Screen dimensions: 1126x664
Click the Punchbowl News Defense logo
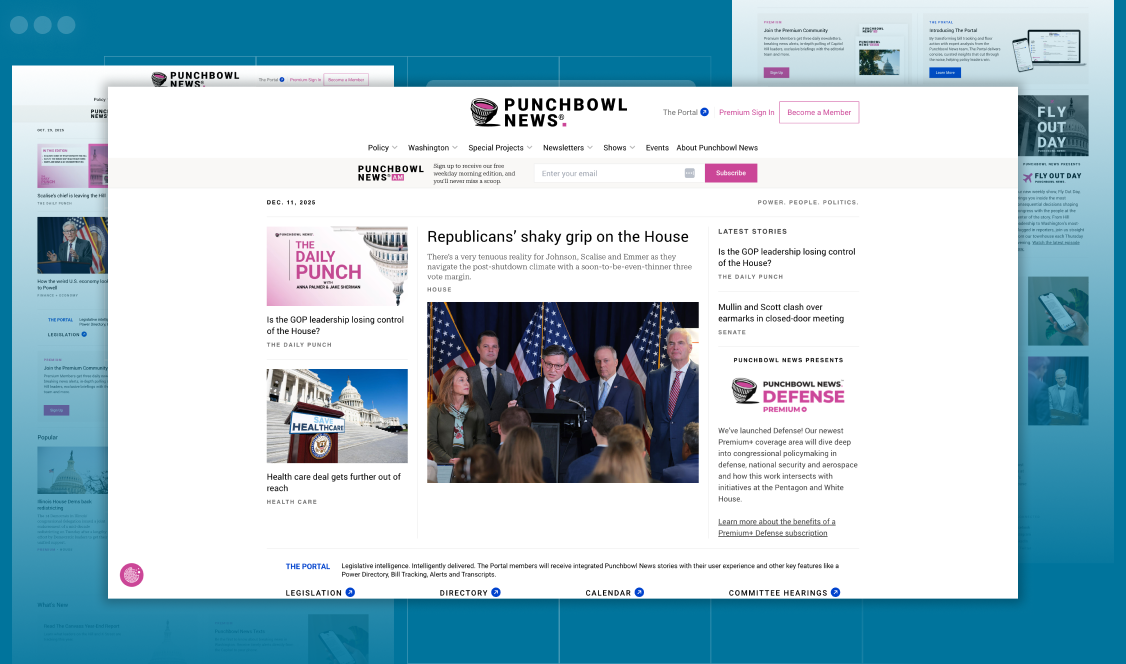788,396
